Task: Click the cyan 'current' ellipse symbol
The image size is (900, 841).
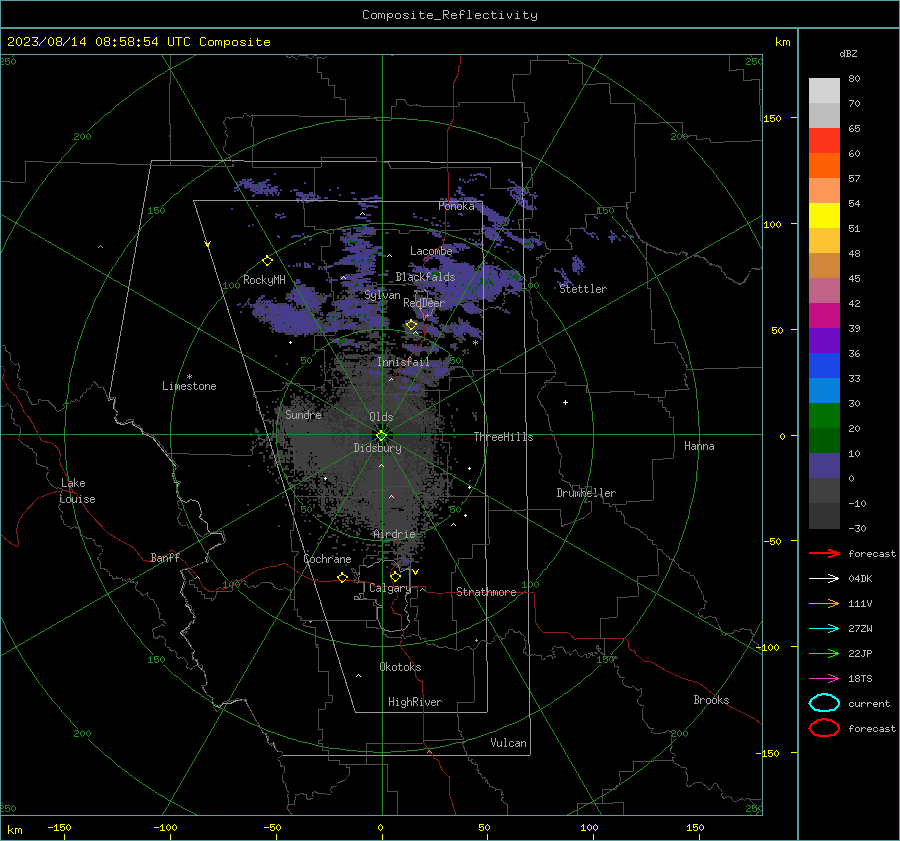Action: pos(824,703)
